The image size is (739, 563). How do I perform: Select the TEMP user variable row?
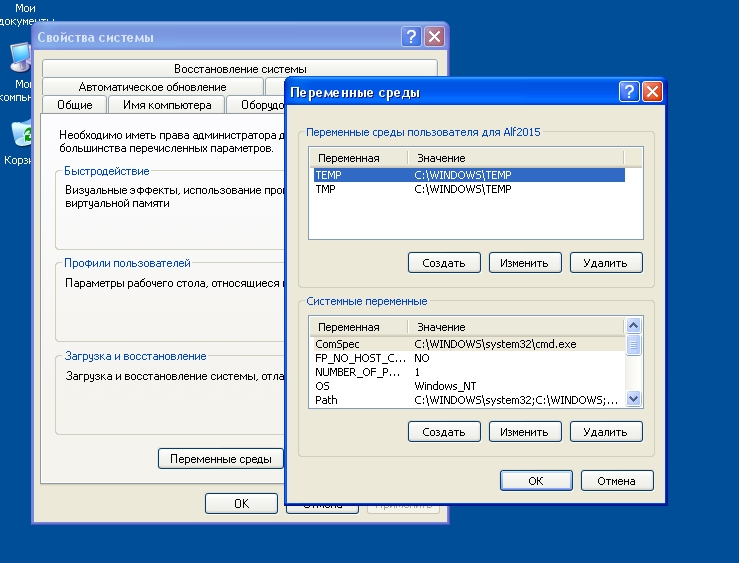pyautogui.click(x=469, y=175)
